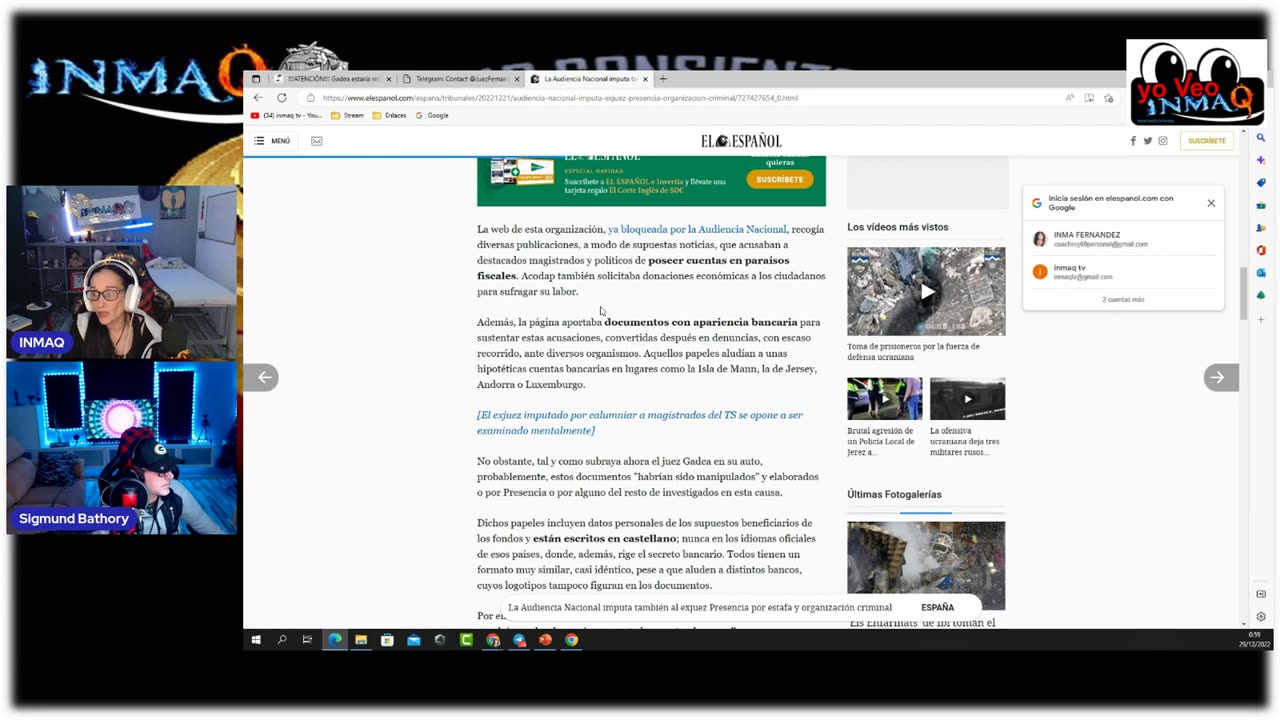The image size is (1280, 720).
Task: Click the ESPAÑA section label in sticky bar
Action: point(937,607)
